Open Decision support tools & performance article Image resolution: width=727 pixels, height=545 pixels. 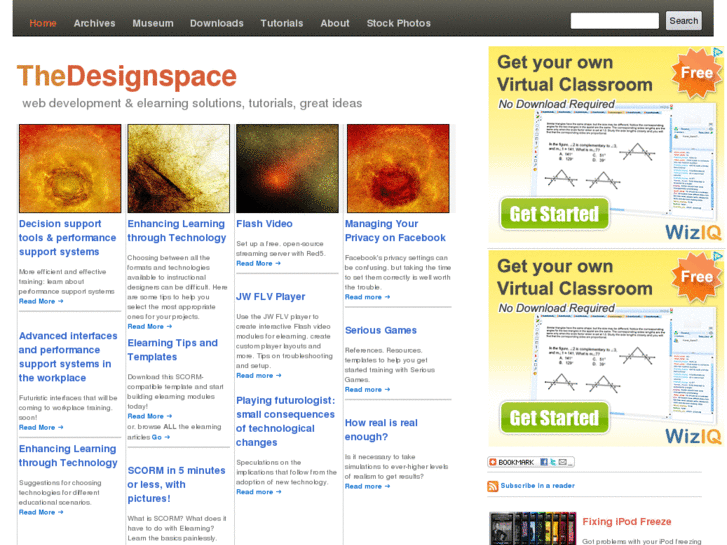[67, 237]
